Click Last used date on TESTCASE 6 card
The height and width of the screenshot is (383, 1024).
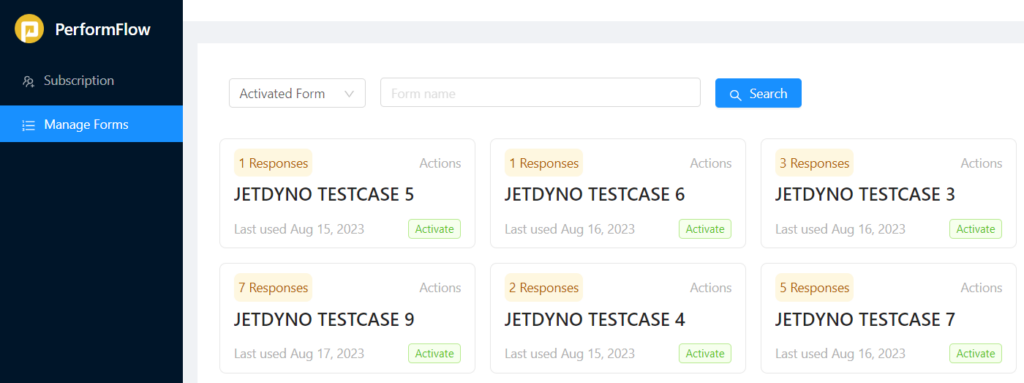coord(569,229)
